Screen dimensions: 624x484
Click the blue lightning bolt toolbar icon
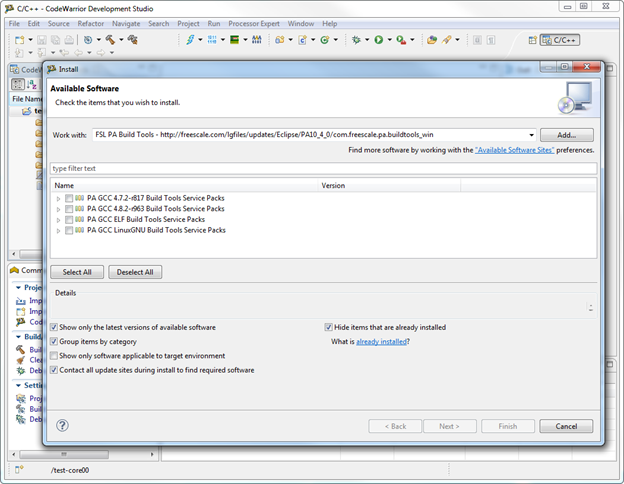click(190, 40)
